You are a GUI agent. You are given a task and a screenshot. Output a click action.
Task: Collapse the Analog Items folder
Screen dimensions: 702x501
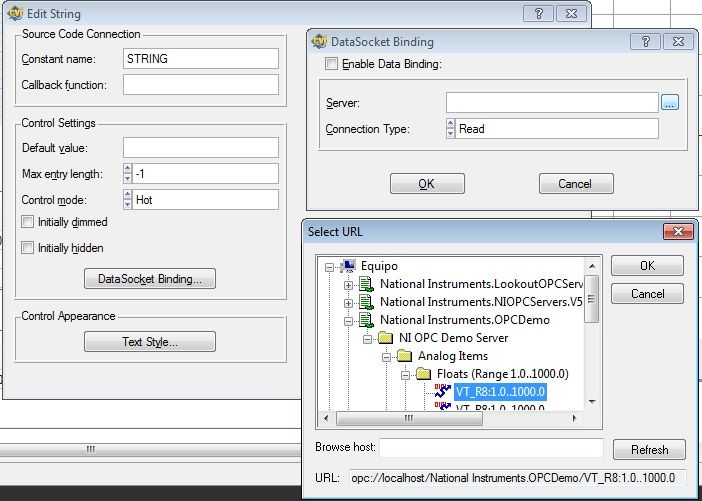click(386, 357)
